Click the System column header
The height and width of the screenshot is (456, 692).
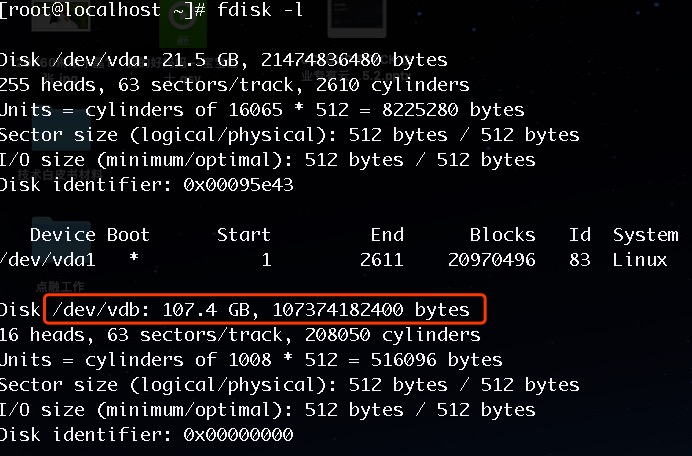click(646, 235)
